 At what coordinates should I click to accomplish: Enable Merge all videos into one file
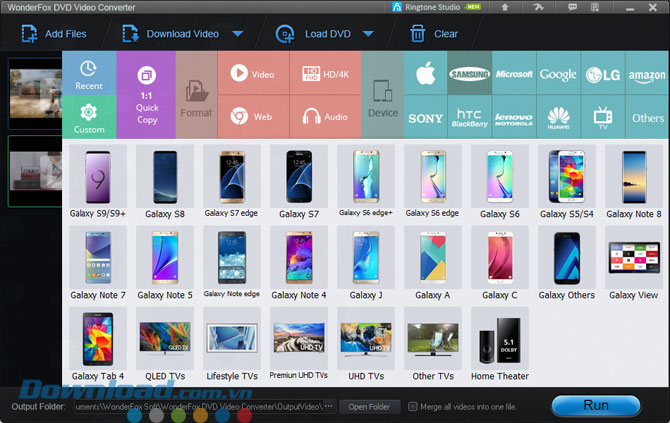(x=412, y=406)
